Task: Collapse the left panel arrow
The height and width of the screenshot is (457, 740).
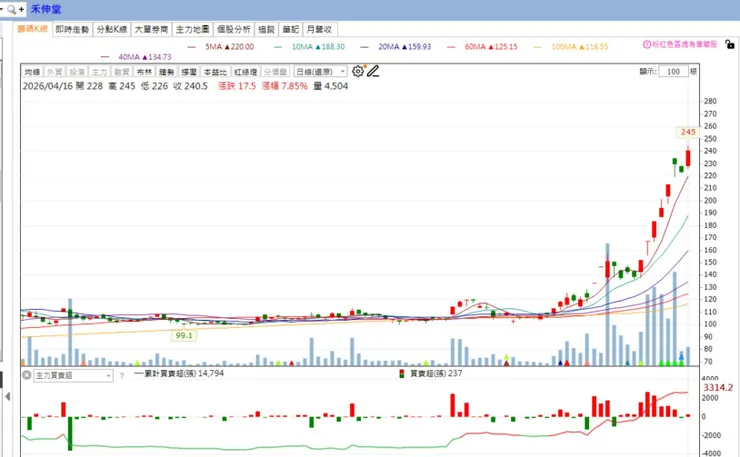Action: (8, 397)
